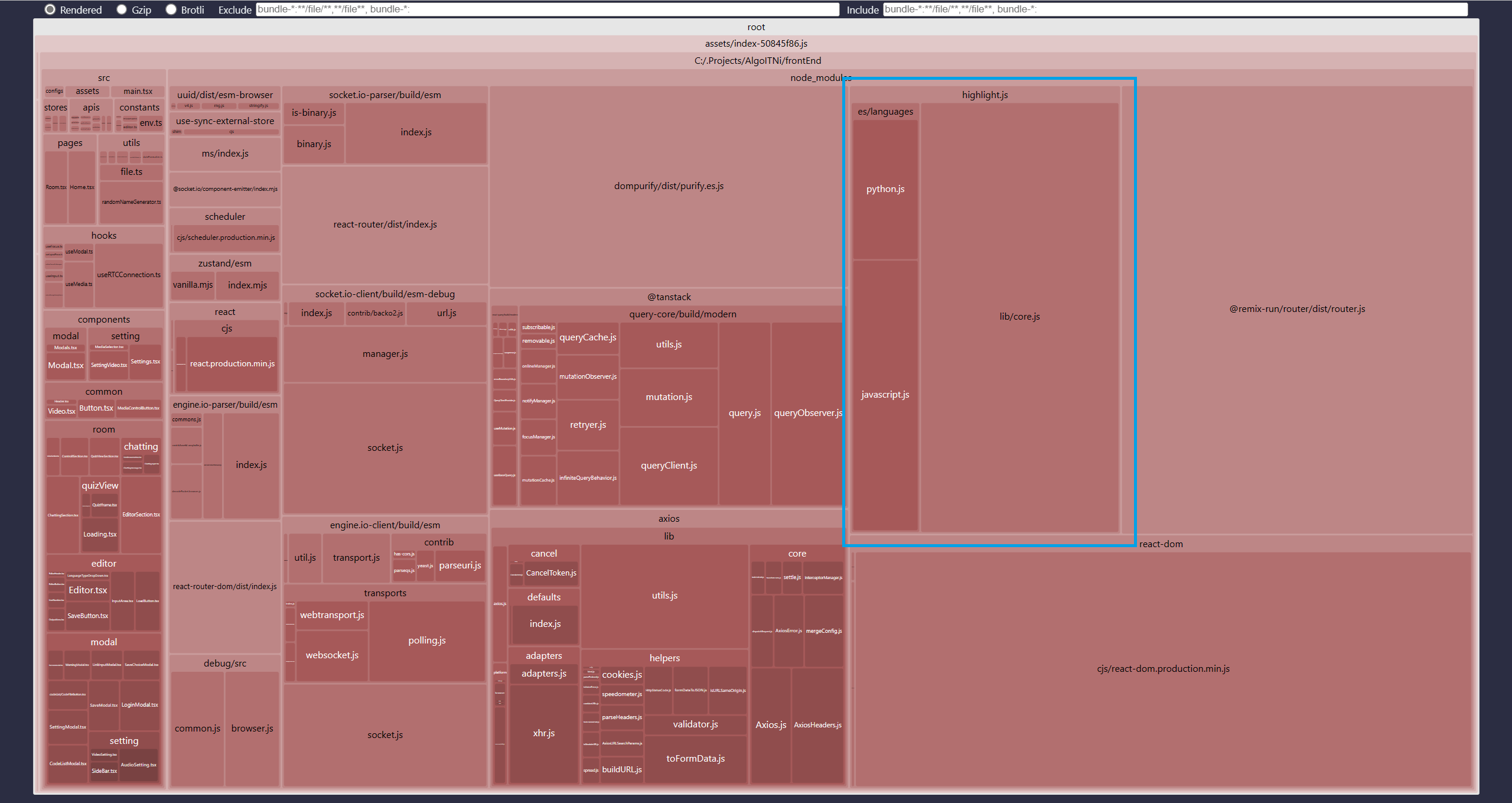This screenshot has width=1512, height=803.
Task: Select the dompurify purify.es.js block
Action: click(669, 186)
